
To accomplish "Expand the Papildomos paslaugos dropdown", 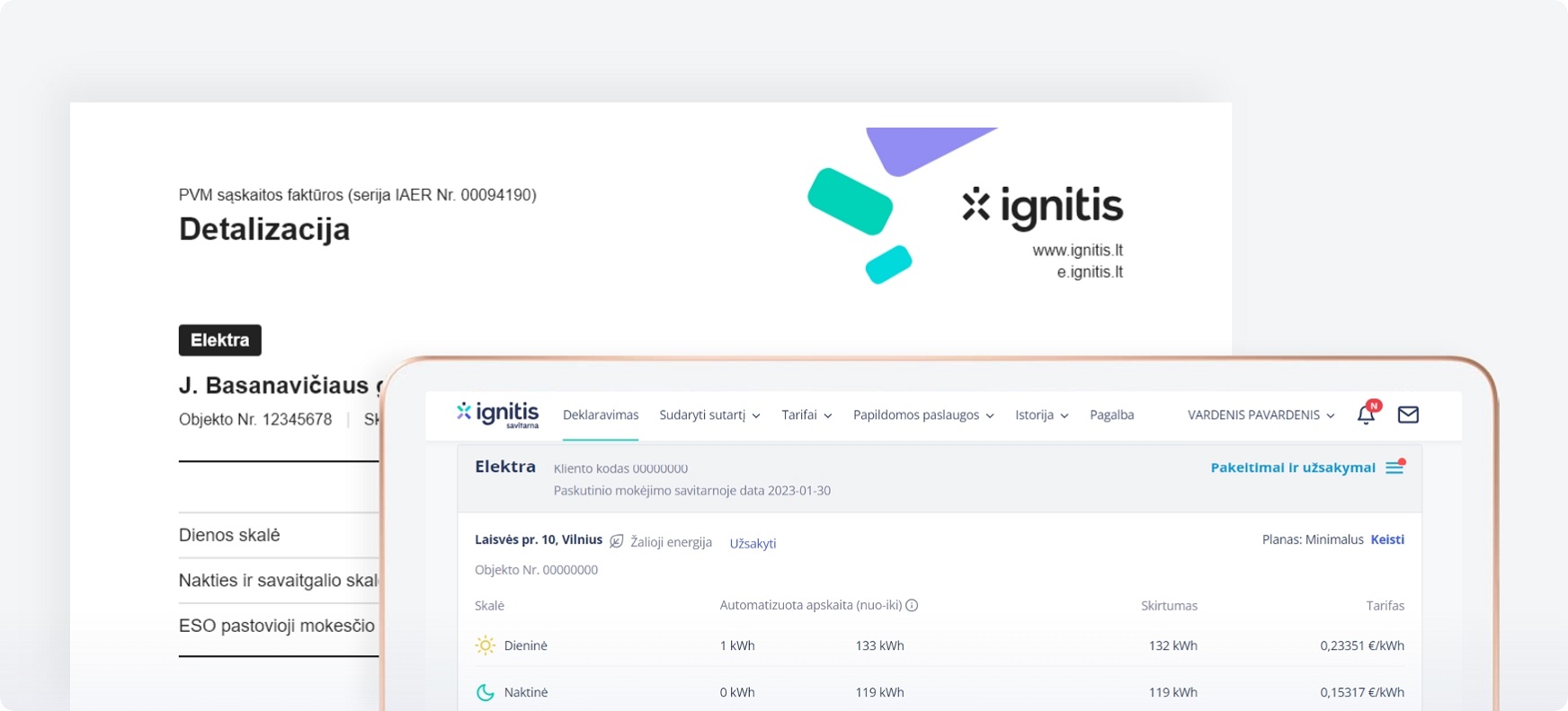I will click(923, 415).
